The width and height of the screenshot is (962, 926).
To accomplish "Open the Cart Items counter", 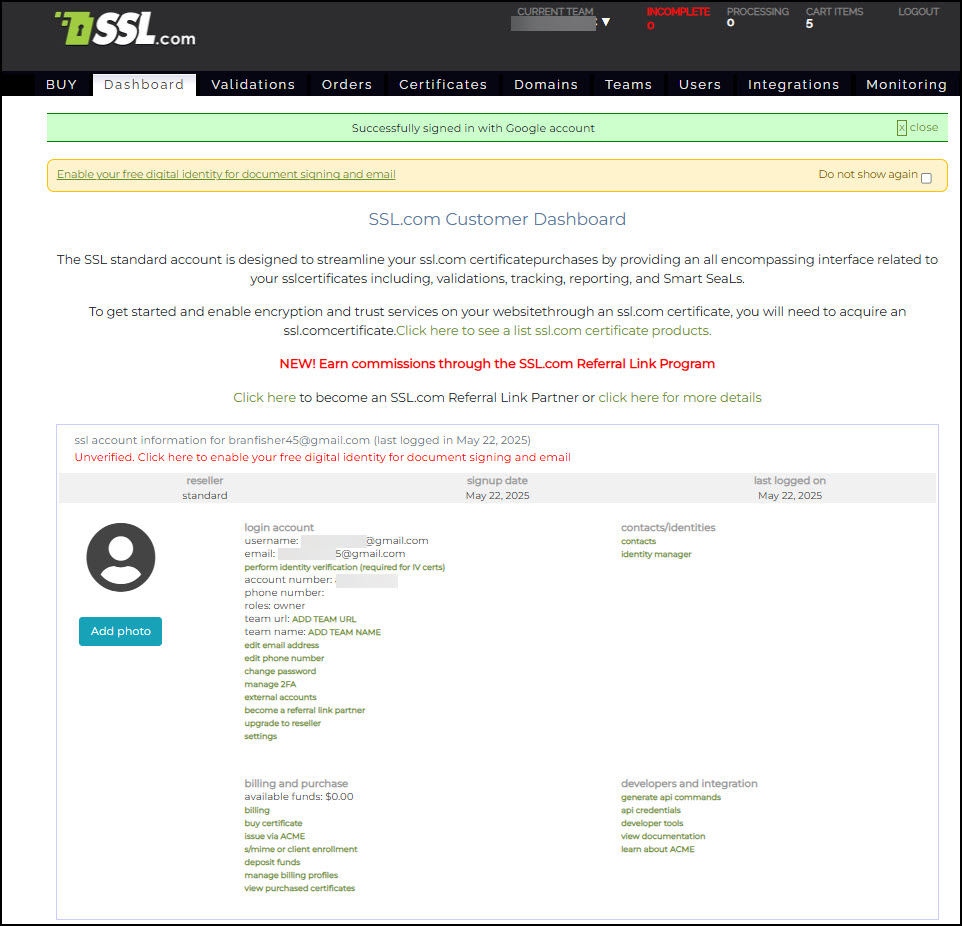I will pyautogui.click(x=833, y=17).
